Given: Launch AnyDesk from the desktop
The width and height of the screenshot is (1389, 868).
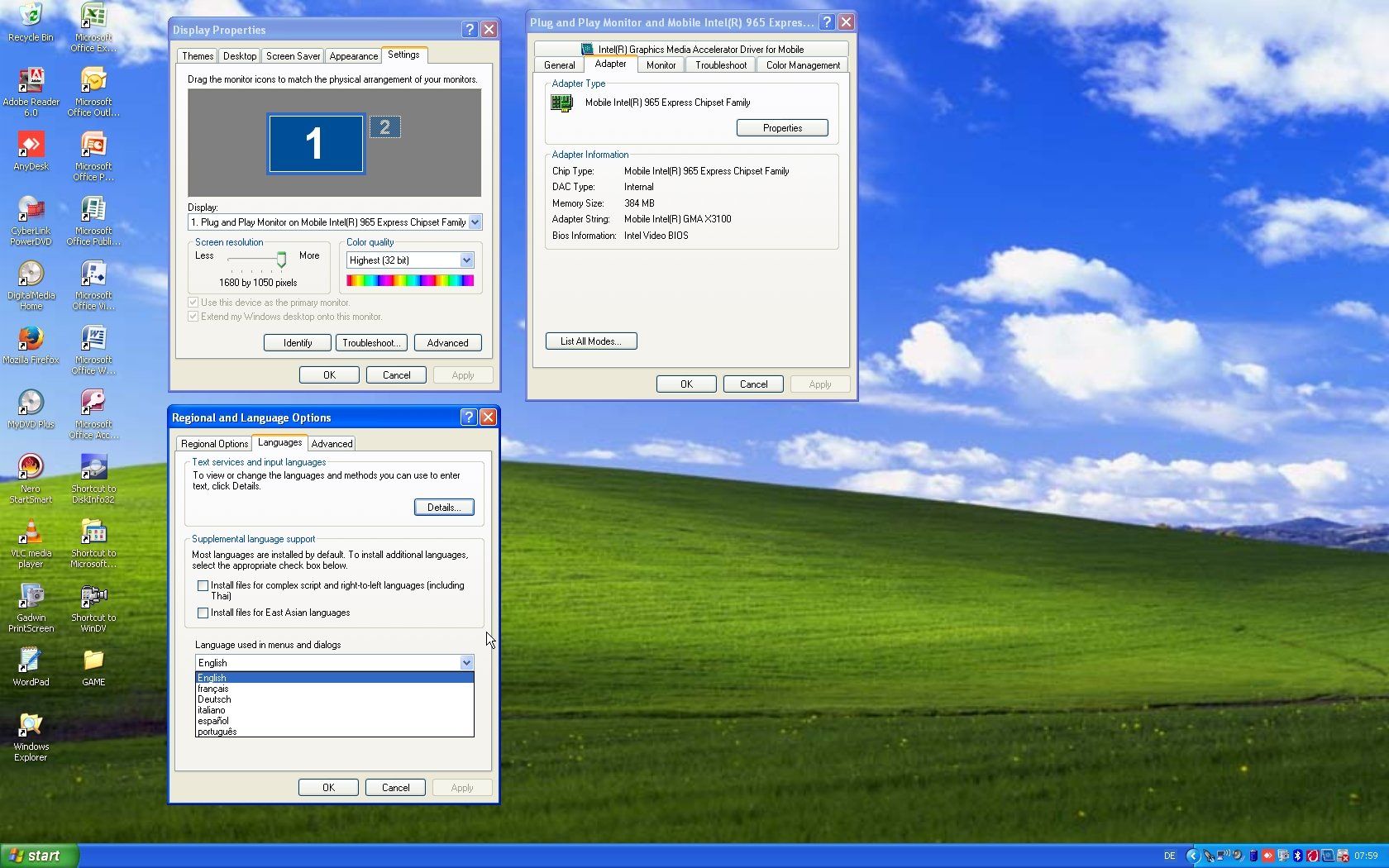Looking at the screenshot, I should [x=31, y=151].
